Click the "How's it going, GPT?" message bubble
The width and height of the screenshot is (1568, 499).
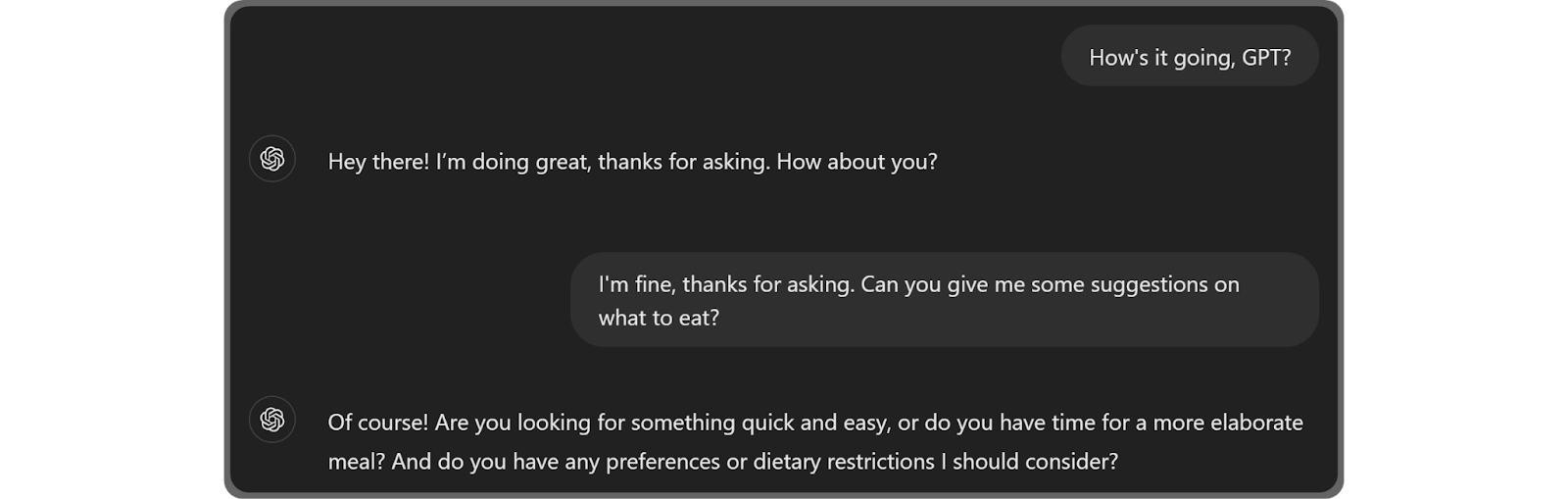point(1189,57)
